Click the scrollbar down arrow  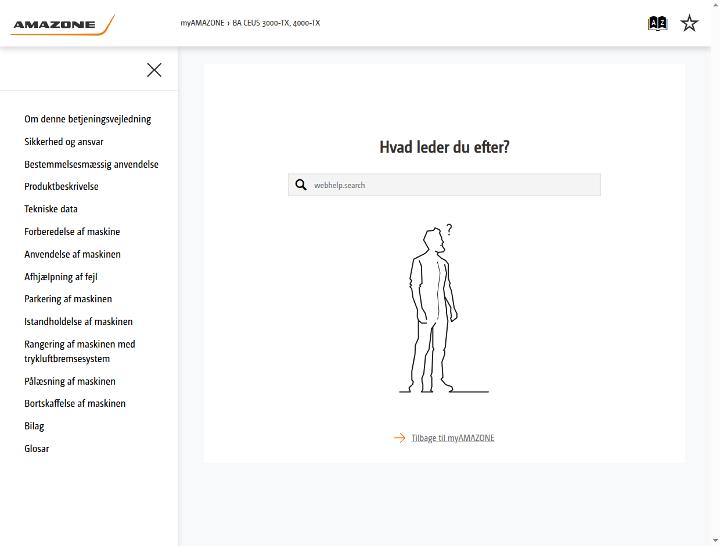[x=715, y=541]
